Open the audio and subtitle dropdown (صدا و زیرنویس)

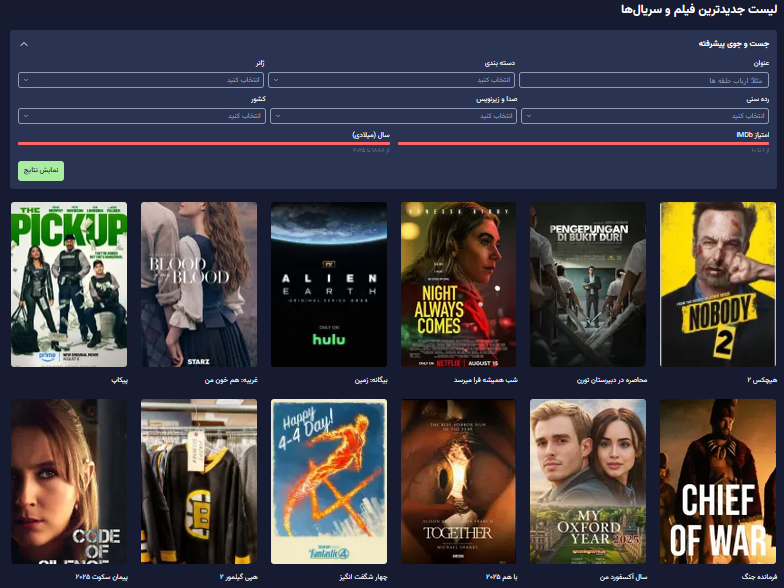pos(394,116)
